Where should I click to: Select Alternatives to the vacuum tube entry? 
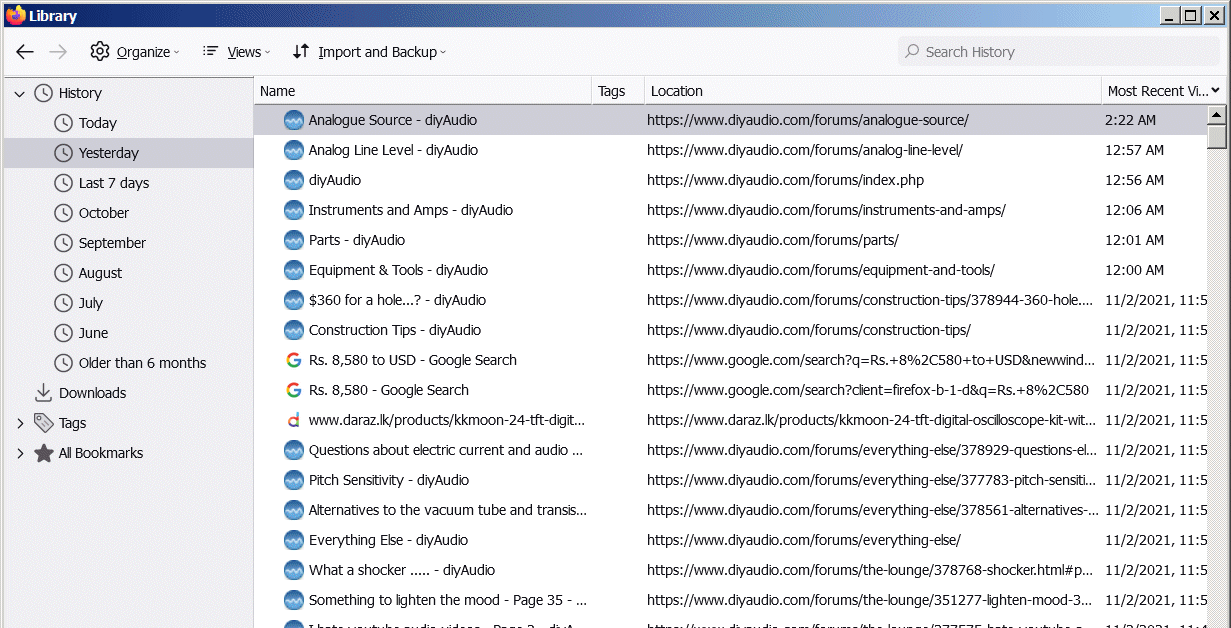click(729, 510)
